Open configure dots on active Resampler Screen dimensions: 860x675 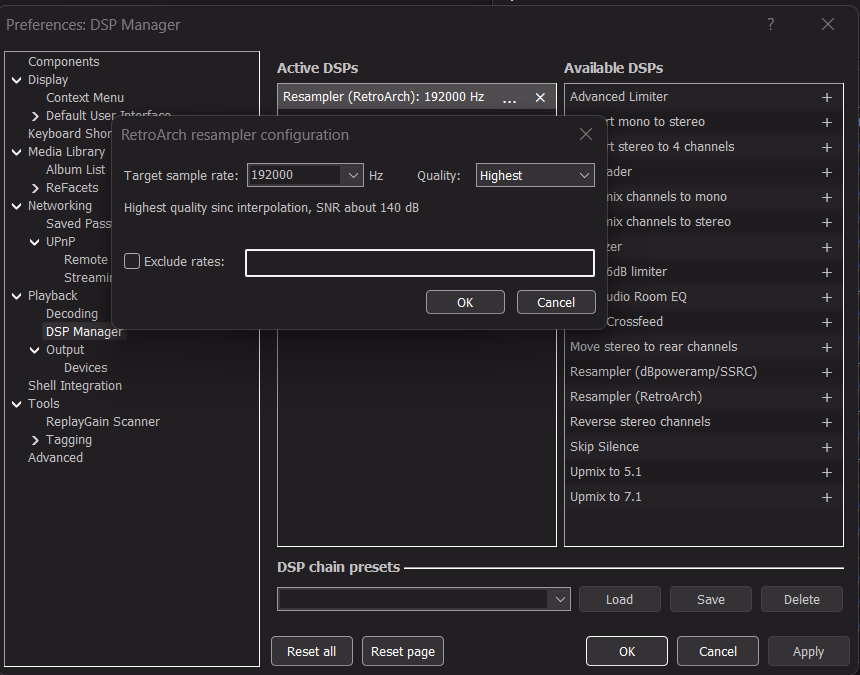510,98
